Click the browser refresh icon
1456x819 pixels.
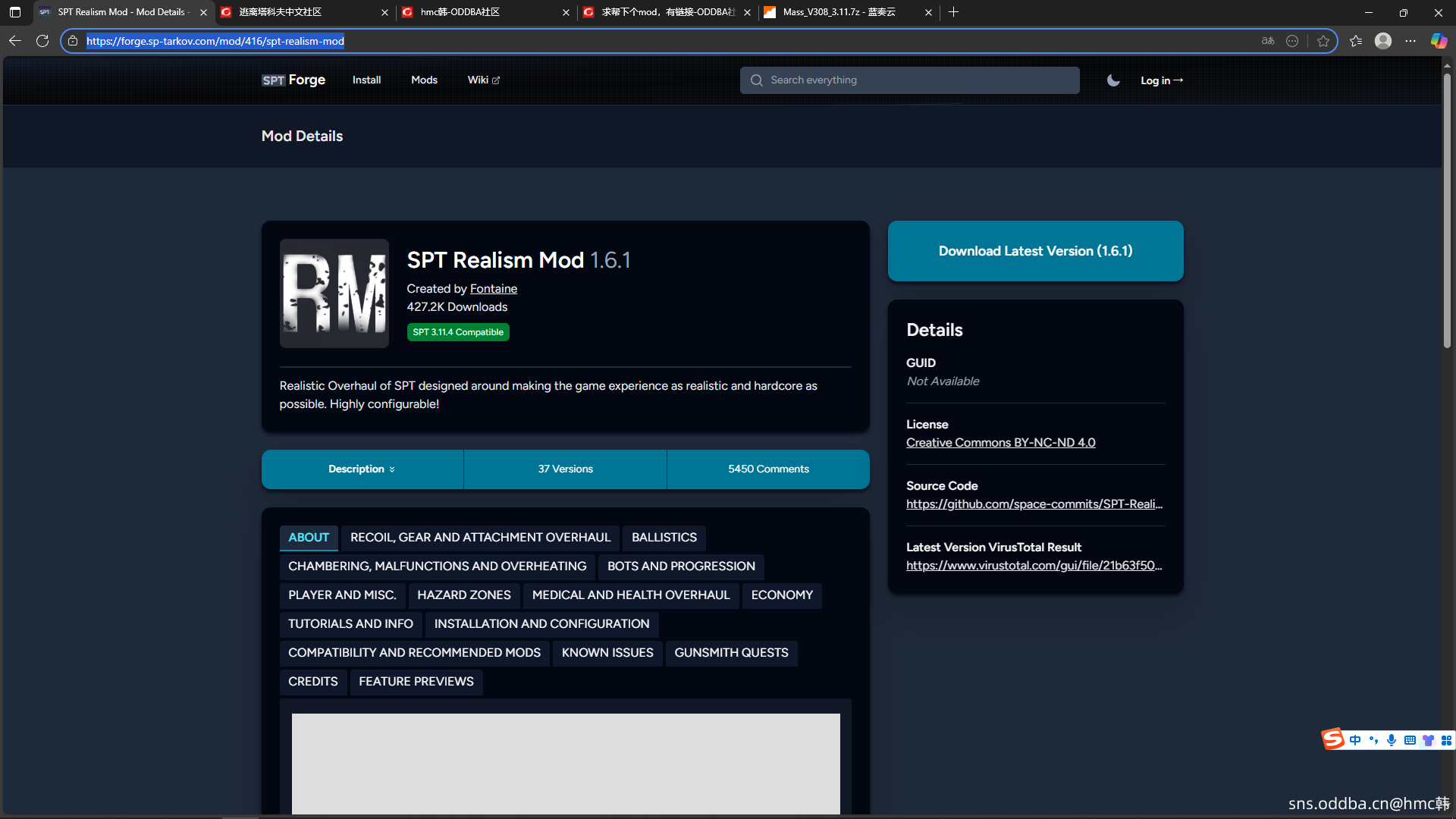tap(42, 41)
